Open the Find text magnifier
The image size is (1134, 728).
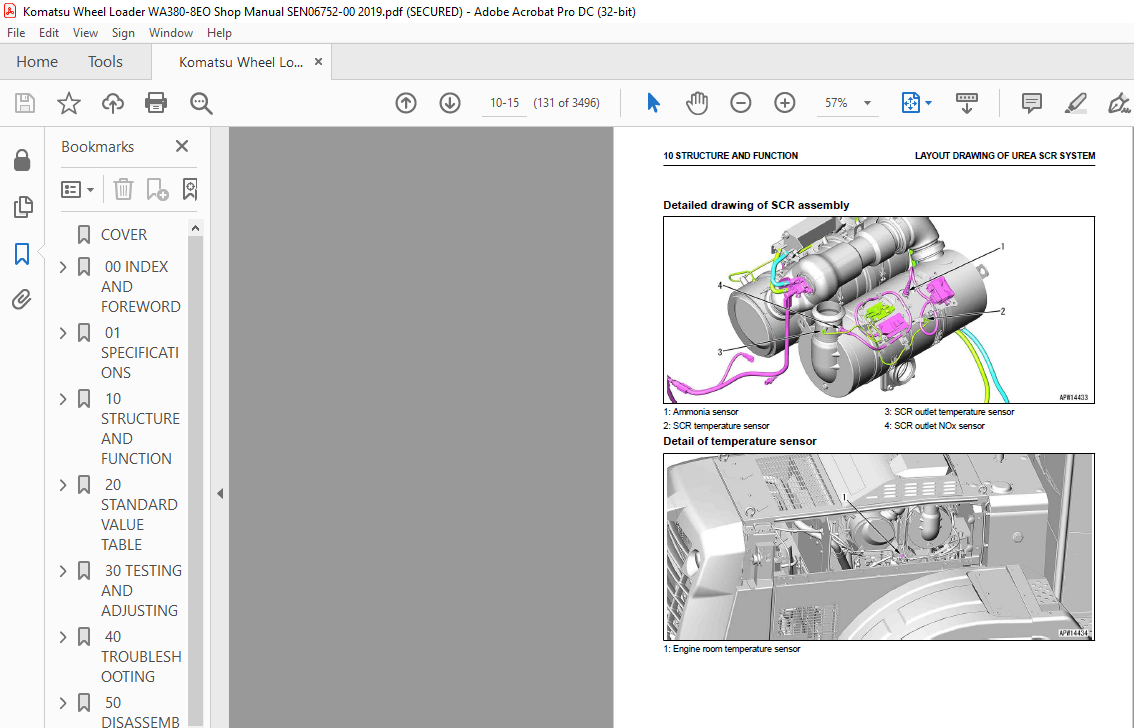click(x=201, y=103)
